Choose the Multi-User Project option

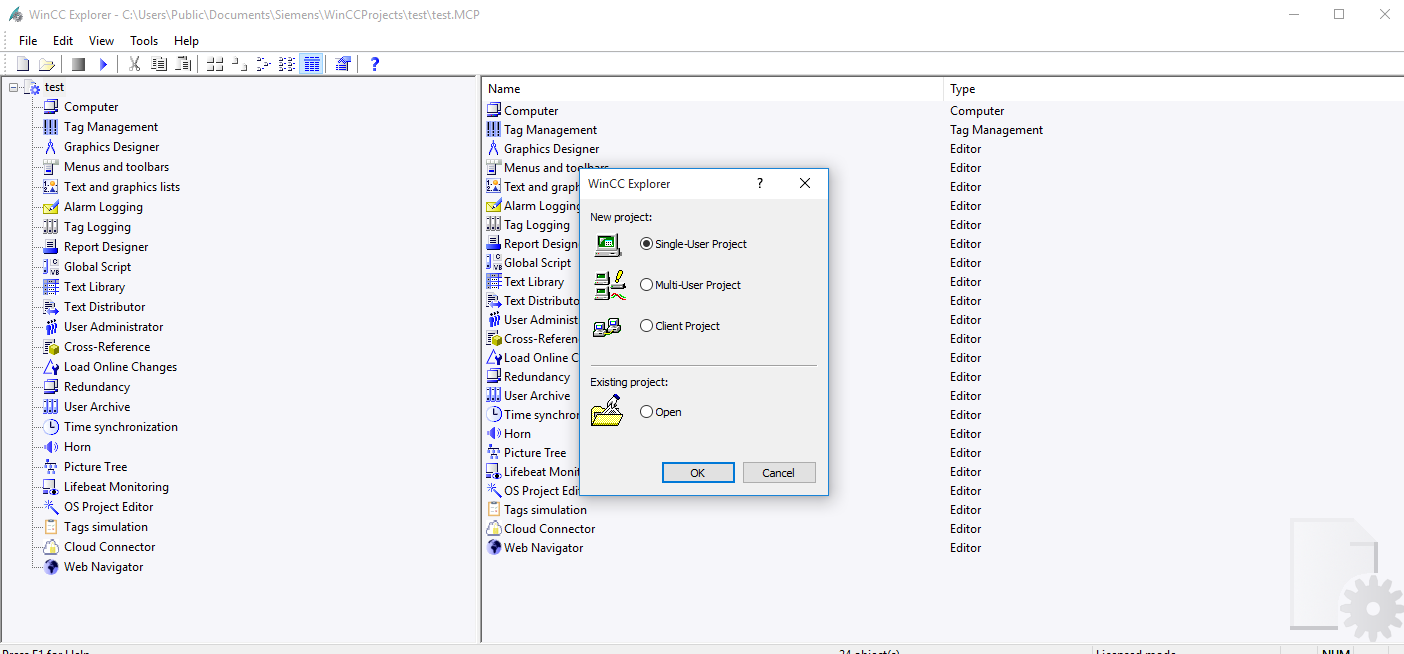(x=647, y=285)
